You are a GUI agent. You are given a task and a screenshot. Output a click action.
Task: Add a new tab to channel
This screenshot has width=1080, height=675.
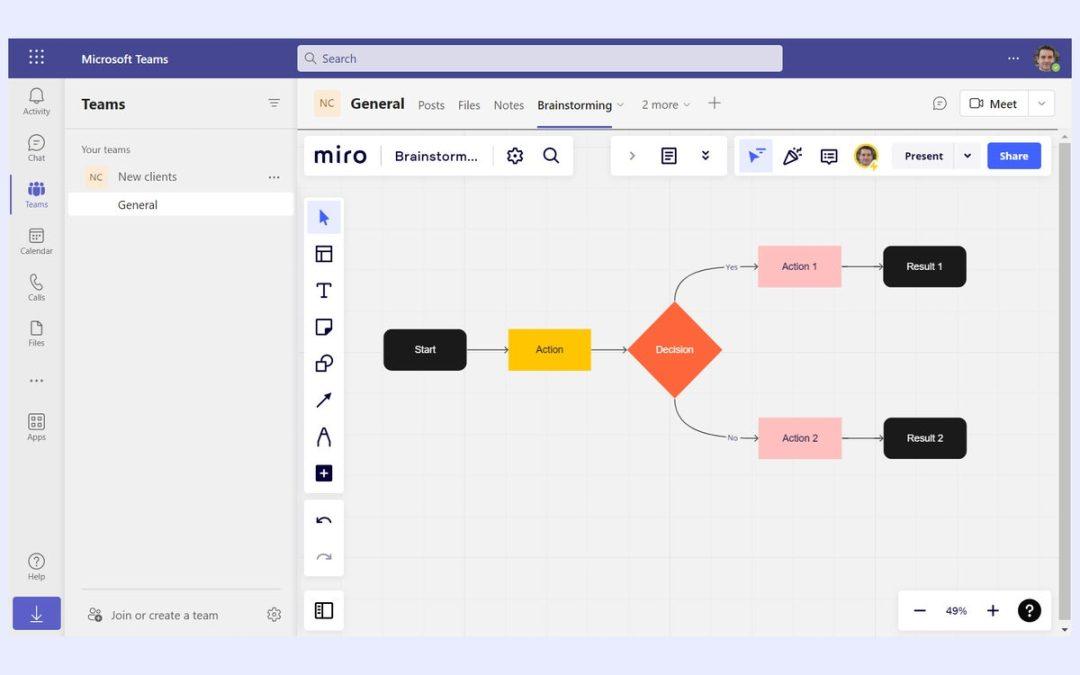pos(714,103)
